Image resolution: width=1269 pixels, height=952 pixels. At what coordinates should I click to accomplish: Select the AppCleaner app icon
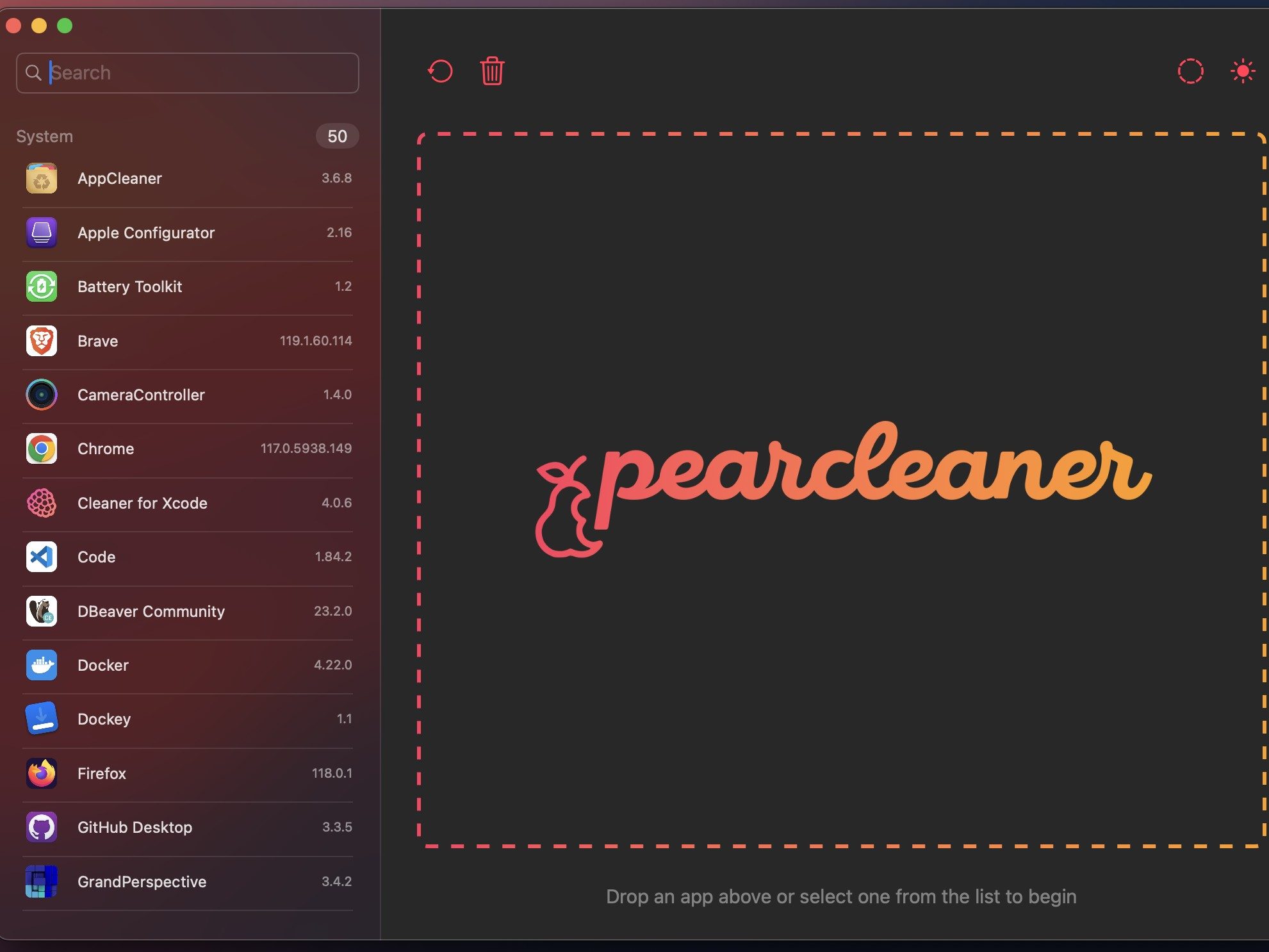click(42, 178)
